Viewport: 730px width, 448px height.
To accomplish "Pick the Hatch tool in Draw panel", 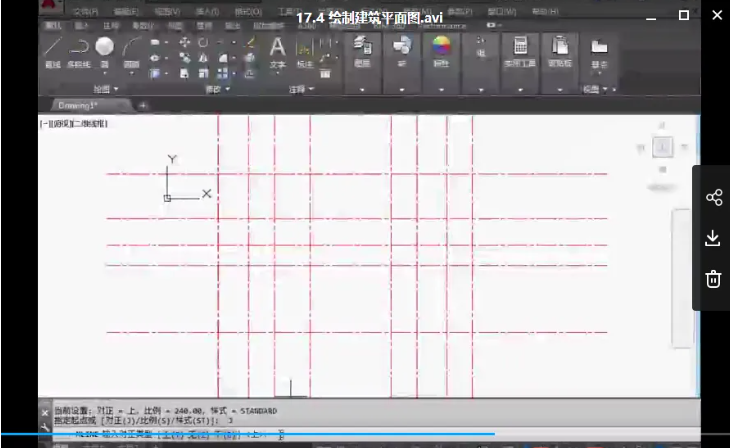I will coord(155,73).
